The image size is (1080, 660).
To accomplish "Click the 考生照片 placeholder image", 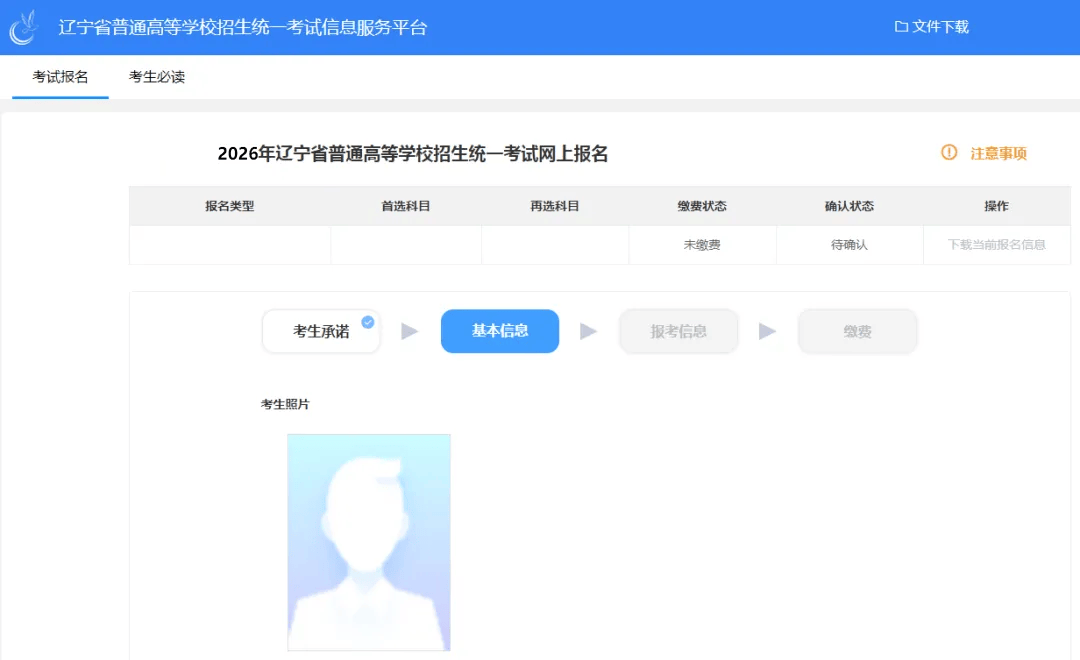I will tap(369, 542).
